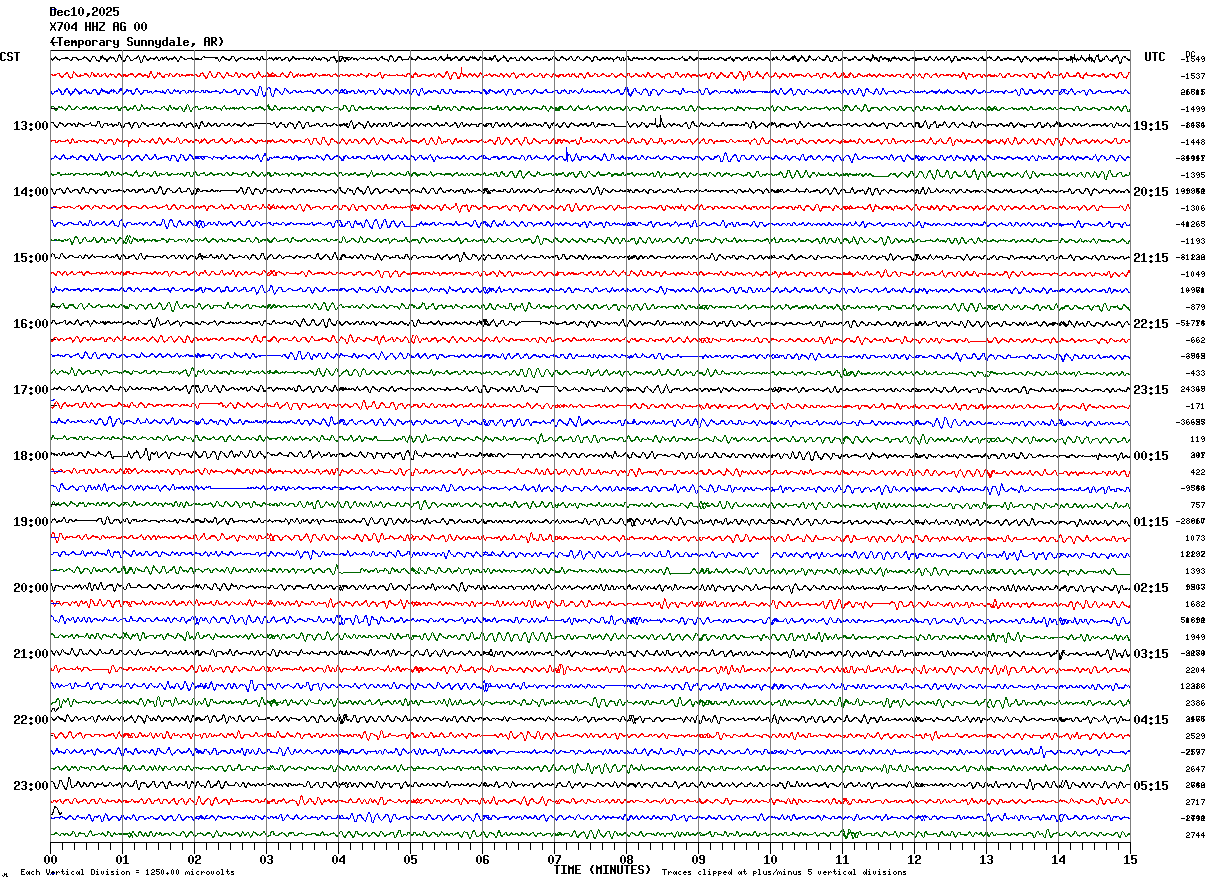Click the DC offset value 1073
Viewport: 1210px width, 886px height.
1195,538
